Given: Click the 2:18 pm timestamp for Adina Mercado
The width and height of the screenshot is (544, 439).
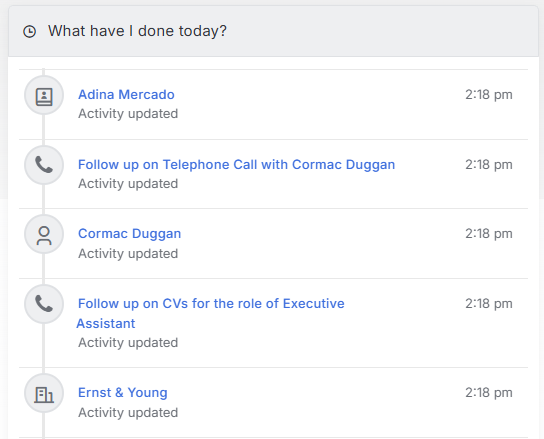Looking at the screenshot, I should point(488,94).
